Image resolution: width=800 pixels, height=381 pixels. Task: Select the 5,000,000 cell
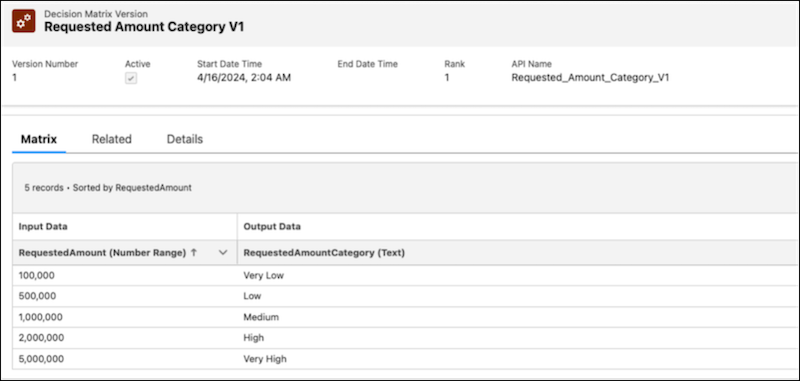point(125,359)
